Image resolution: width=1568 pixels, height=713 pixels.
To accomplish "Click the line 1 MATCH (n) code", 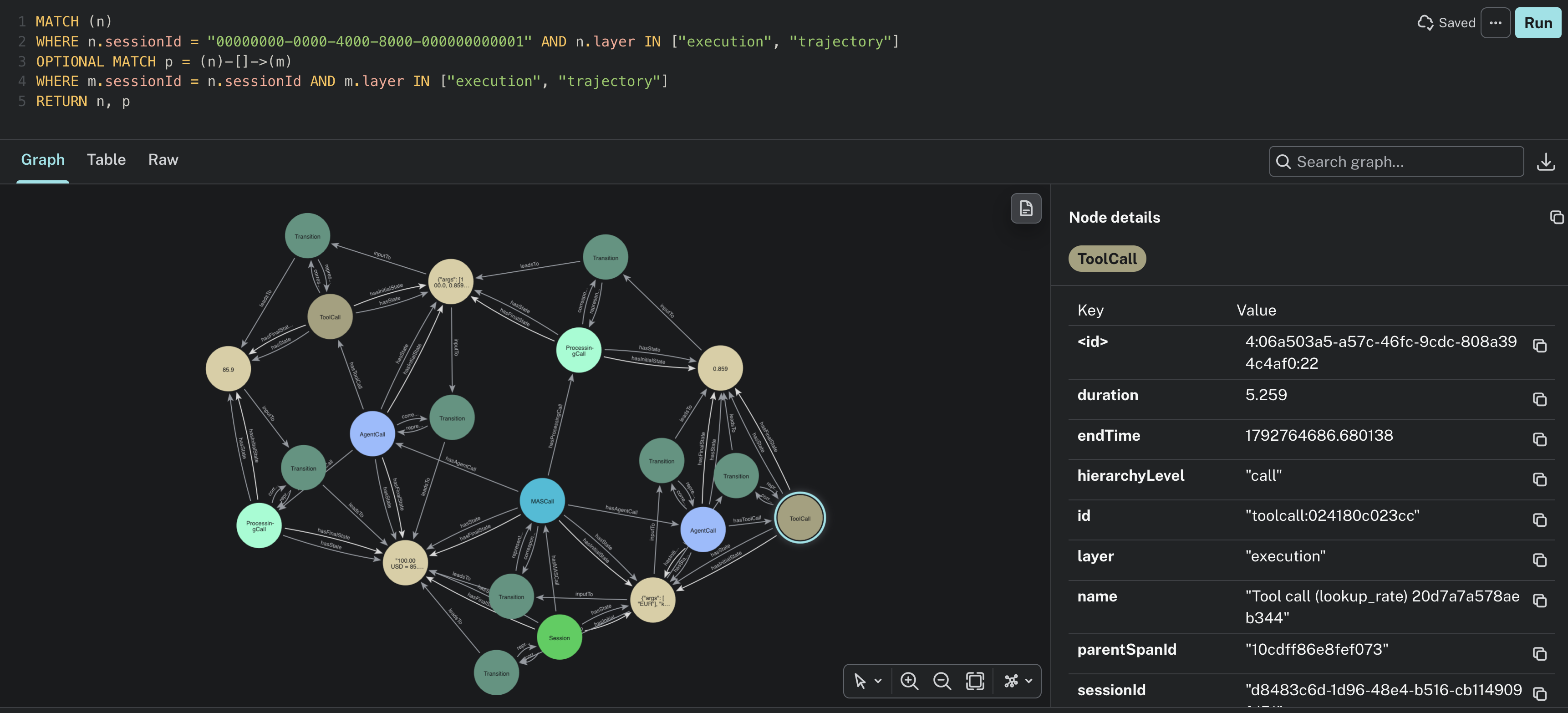I will (74, 21).
